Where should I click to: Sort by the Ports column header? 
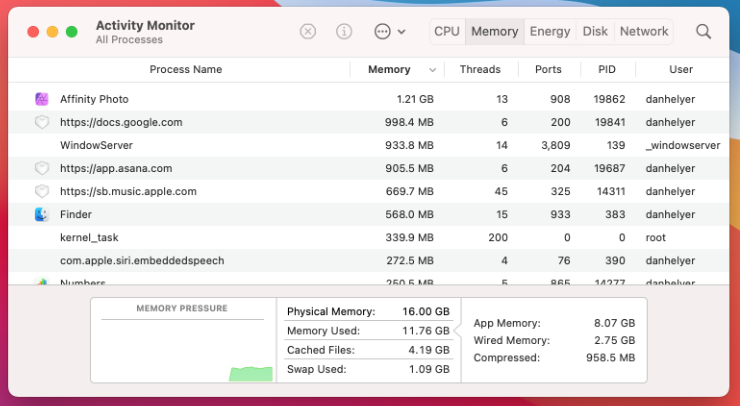[548, 69]
